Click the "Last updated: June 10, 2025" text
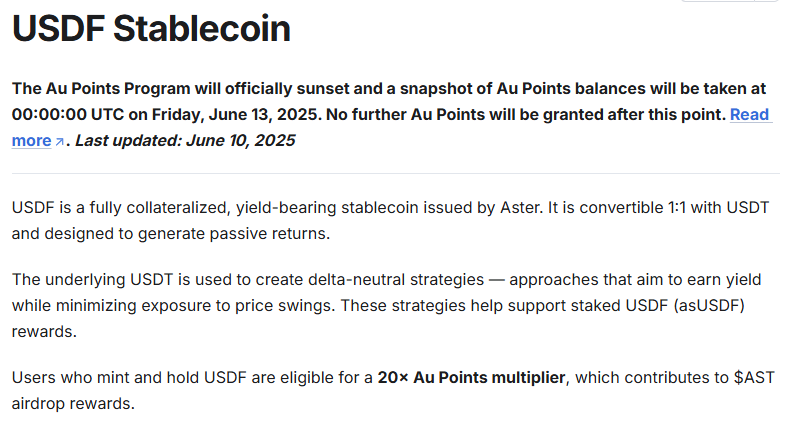Screen dimensions: 789x432 185,140
